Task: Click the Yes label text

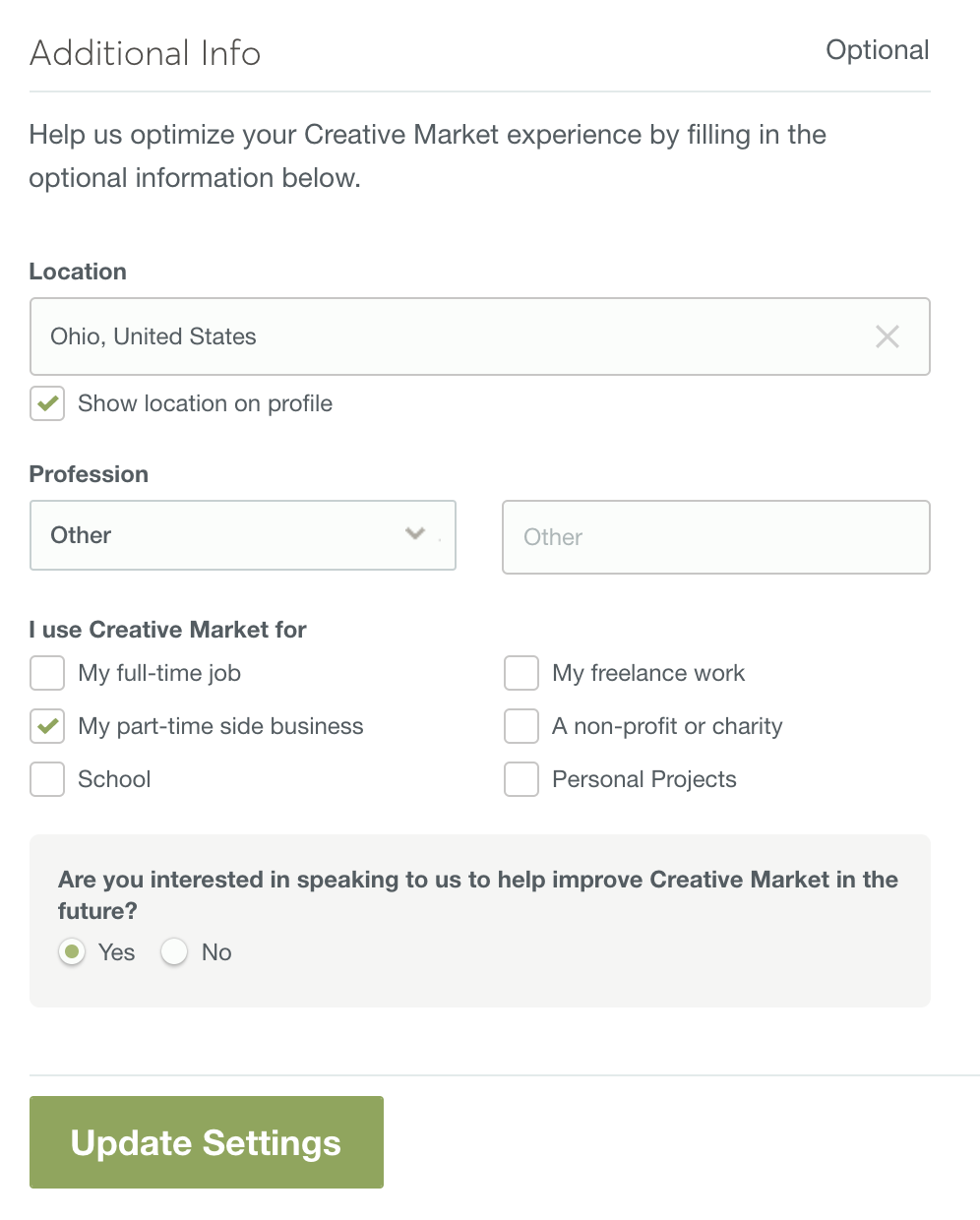Action: 116,952
